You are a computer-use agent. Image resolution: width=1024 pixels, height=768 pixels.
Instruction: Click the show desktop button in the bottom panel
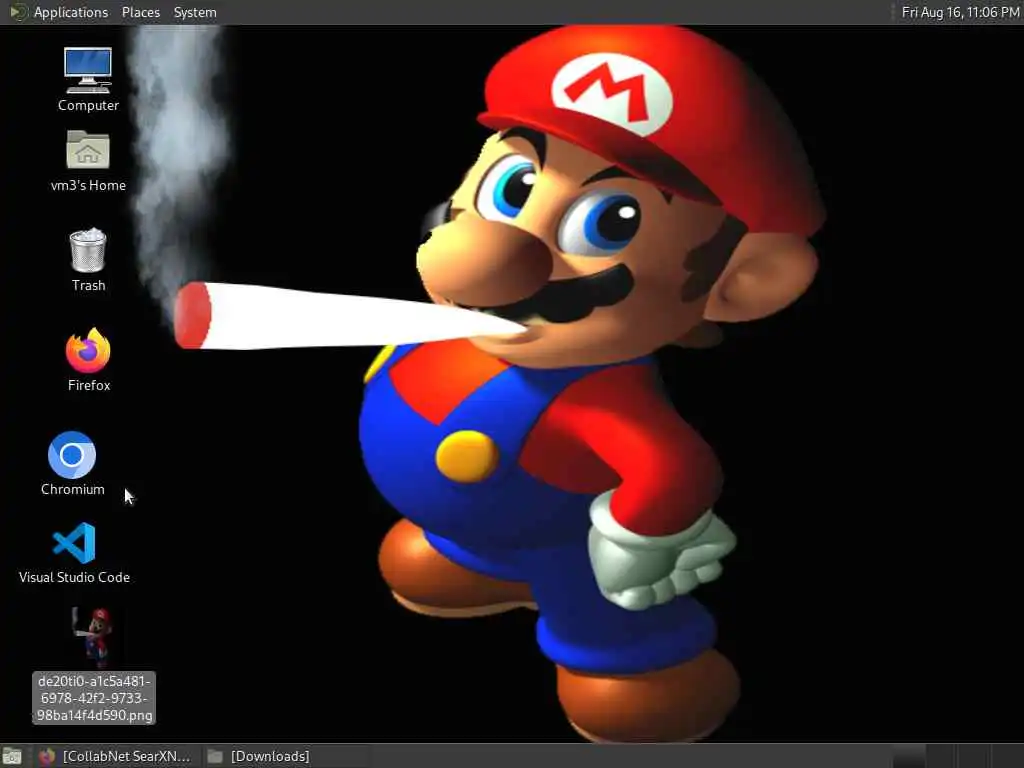pos(12,756)
